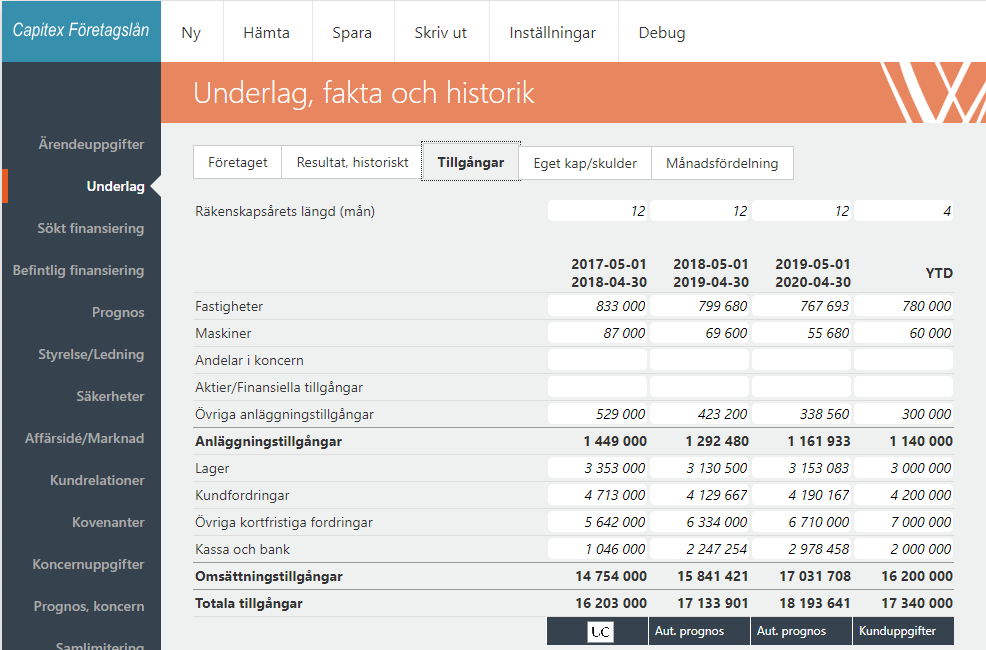Go to Koncernuppgifter in the sidebar

pos(89,565)
